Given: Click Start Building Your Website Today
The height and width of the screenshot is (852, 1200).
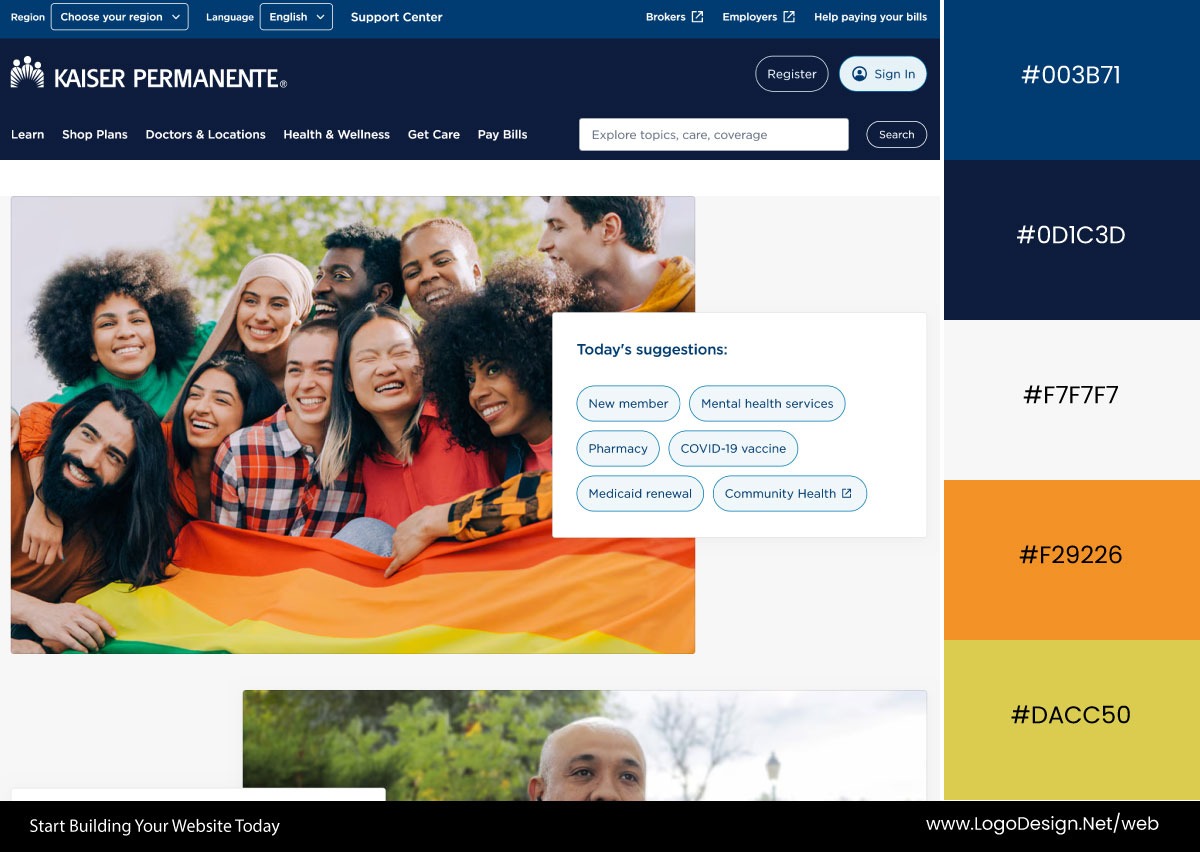Looking at the screenshot, I should [155, 826].
